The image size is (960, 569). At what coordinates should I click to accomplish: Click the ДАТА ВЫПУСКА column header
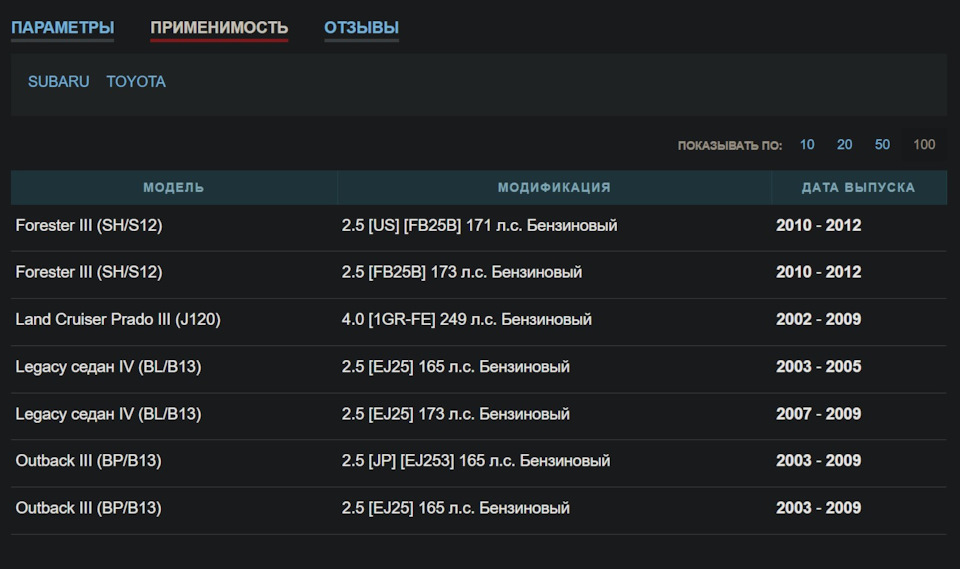pos(858,187)
